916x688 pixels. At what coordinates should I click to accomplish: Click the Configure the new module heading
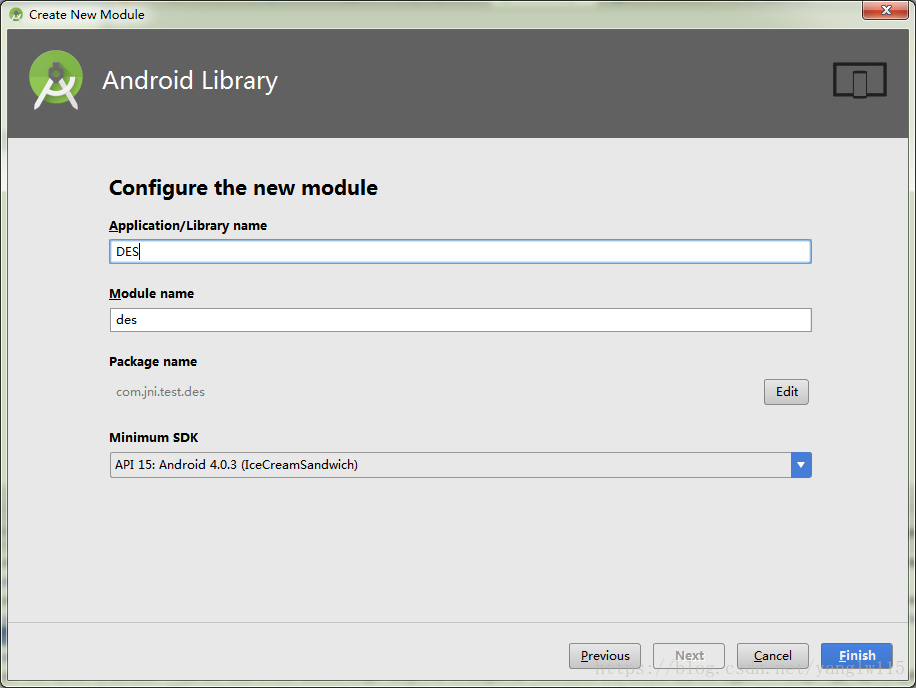[x=243, y=188]
